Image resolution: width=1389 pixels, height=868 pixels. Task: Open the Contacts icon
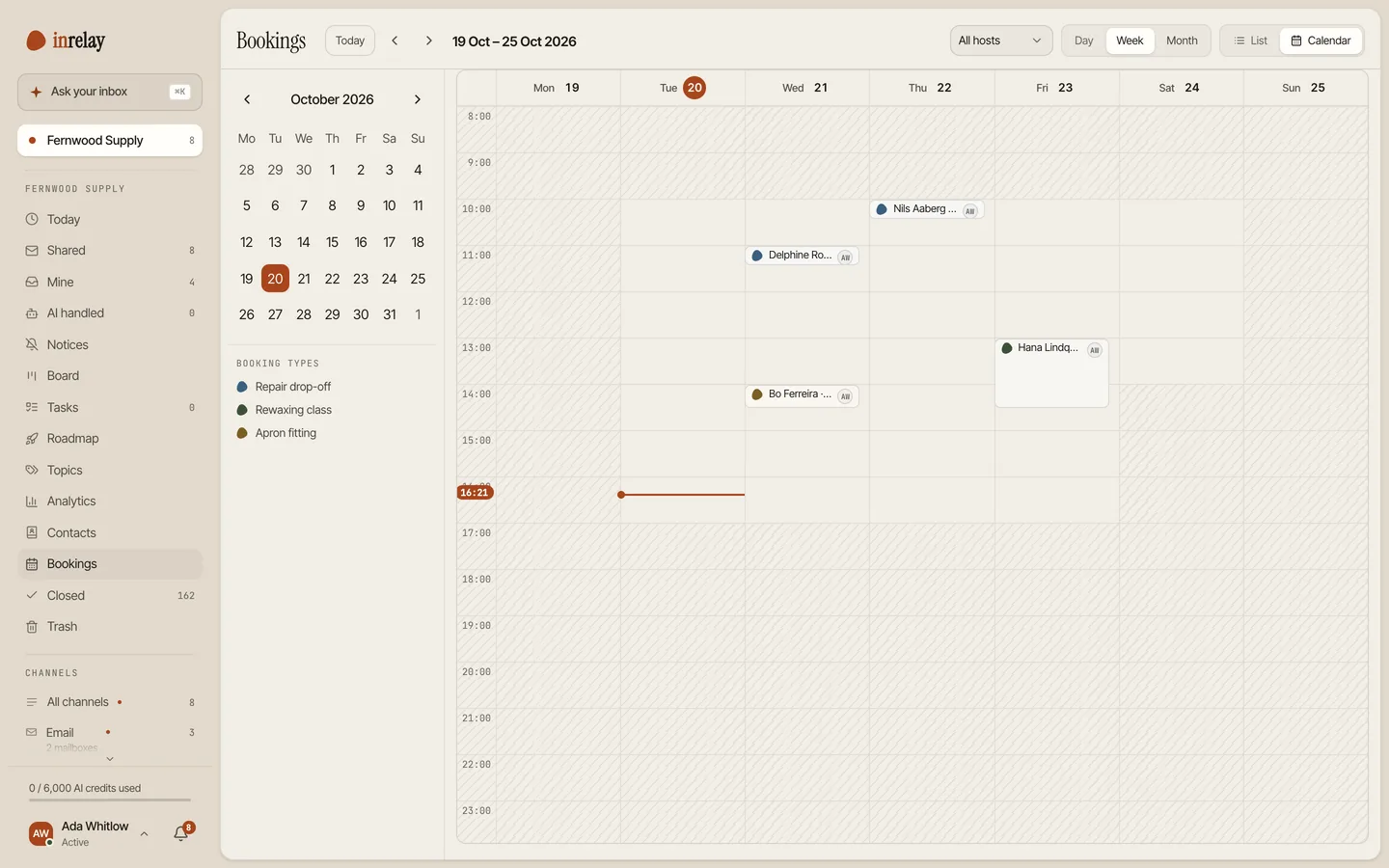(x=32, y=532)
